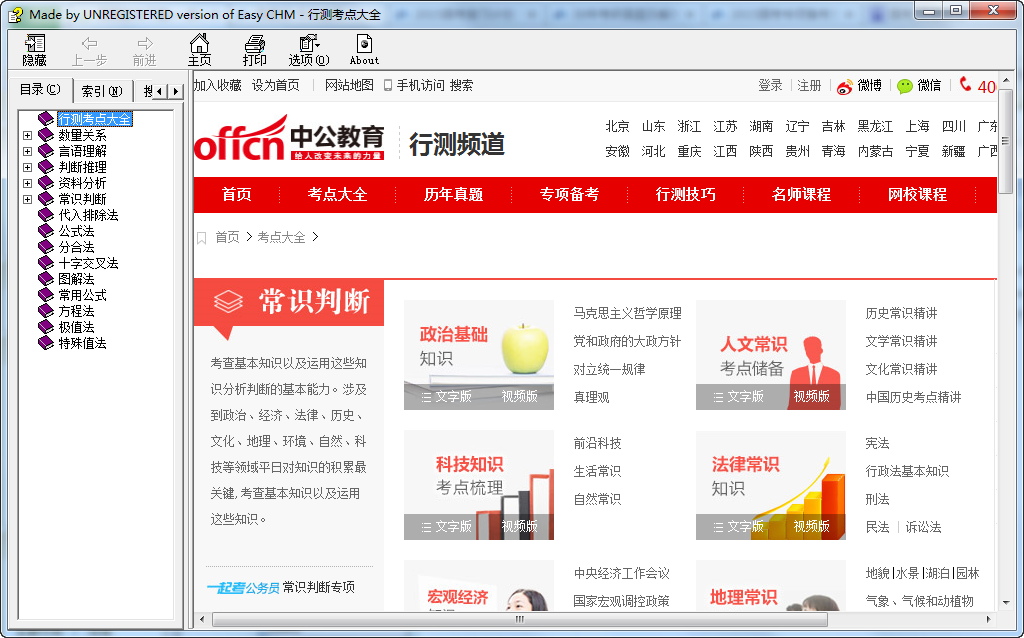Image resolution: width=1024 pixels, height=638 pixels.
Task: Open the 行测技巧 nav menu item
Action: click(x=686, y=195)
